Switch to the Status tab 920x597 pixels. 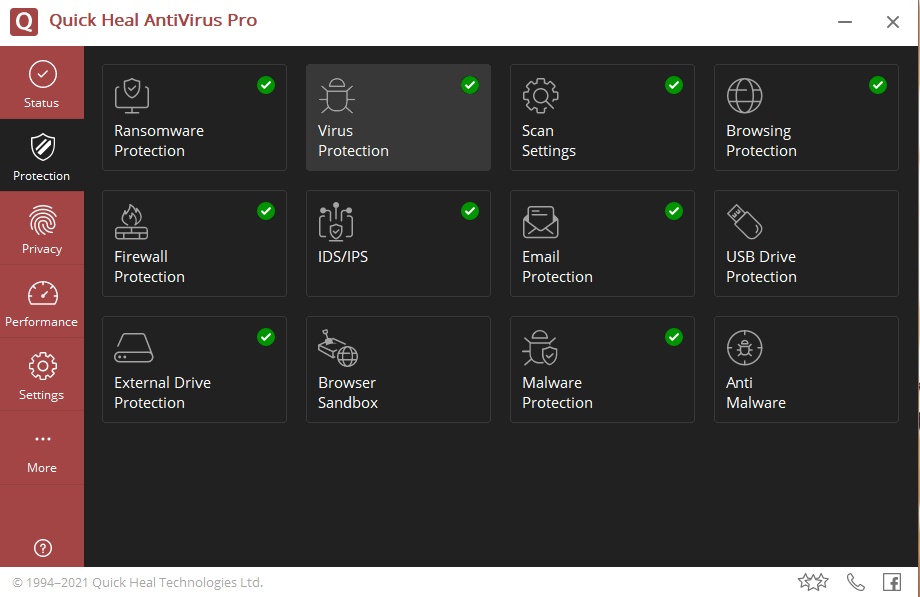(x=42, y=83)
